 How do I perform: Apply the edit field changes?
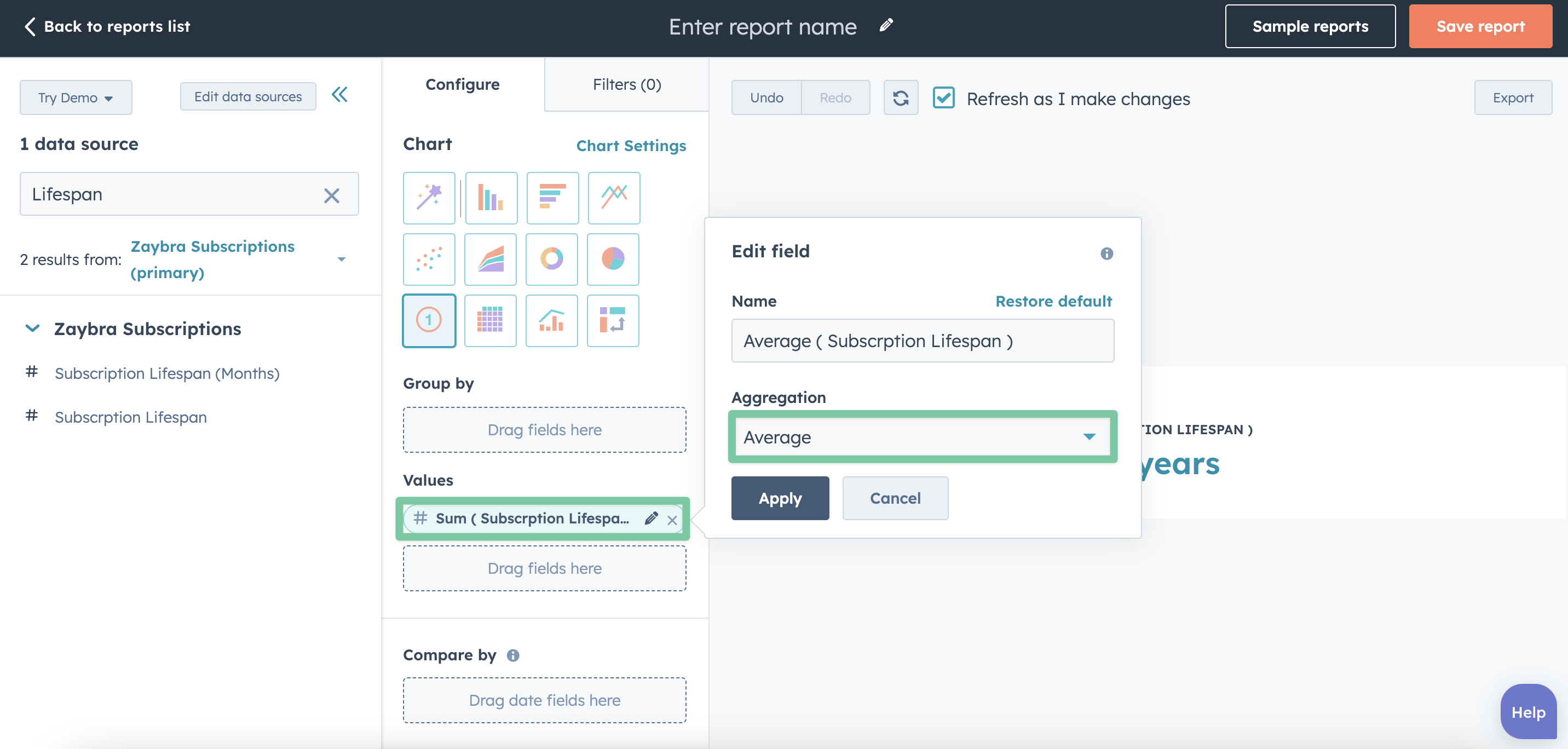pyautogui.click(x=780, y=498)
